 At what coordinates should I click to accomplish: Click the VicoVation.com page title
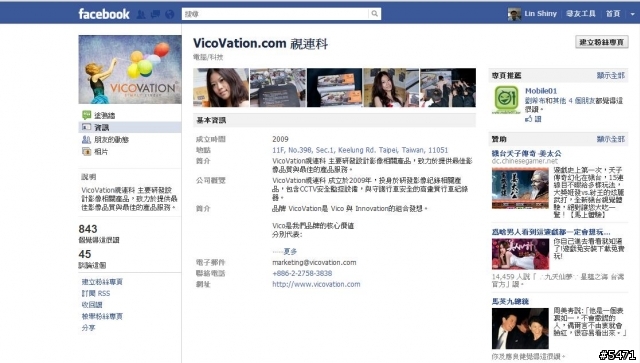coord(260,43)
